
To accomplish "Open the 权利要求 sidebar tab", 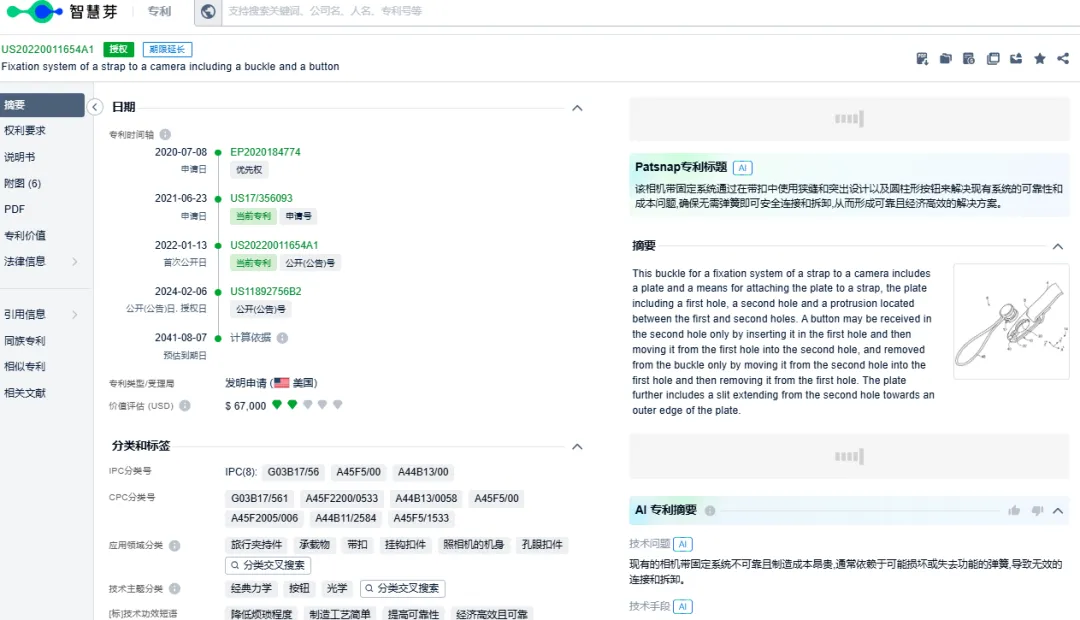I will pyautogui.click(x=25, y=130).
